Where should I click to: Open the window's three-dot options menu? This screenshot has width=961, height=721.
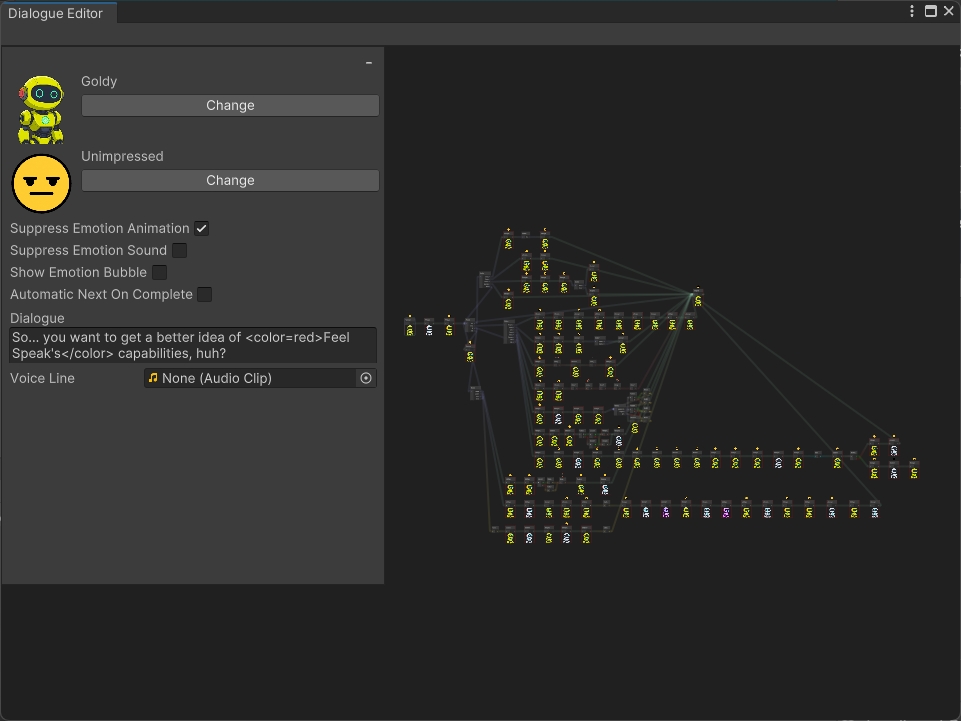[912, 11]
